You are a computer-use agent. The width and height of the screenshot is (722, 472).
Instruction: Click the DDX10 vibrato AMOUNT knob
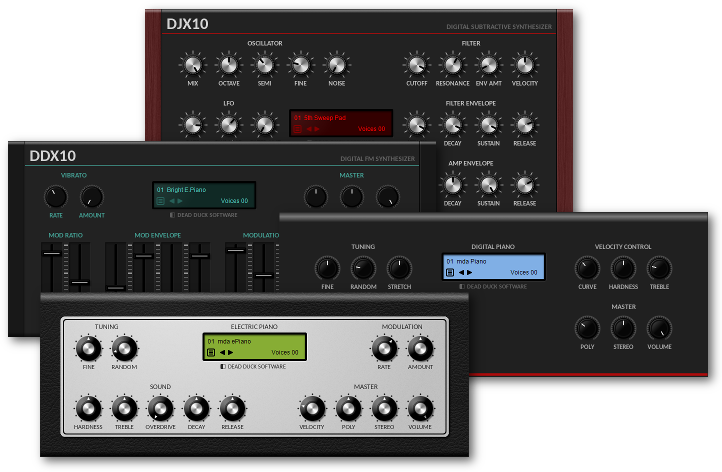[x=92, y=197]
